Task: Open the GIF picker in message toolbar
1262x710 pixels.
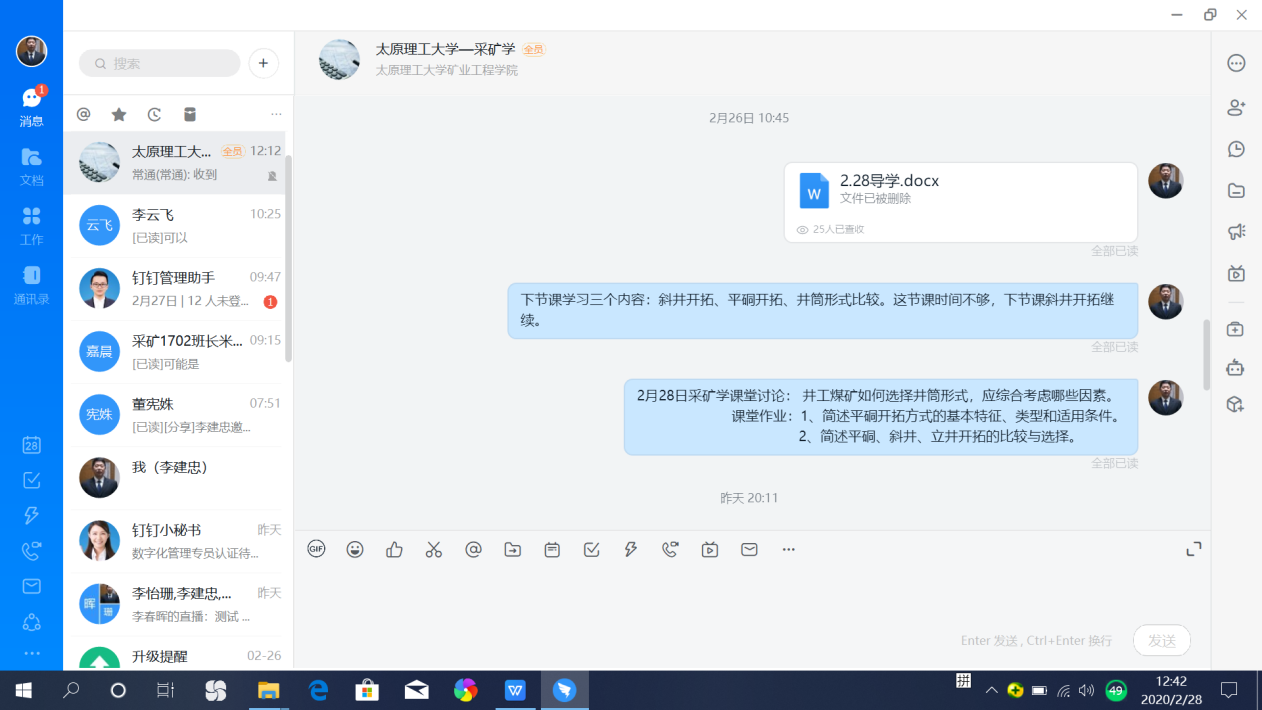Action: 316,549
